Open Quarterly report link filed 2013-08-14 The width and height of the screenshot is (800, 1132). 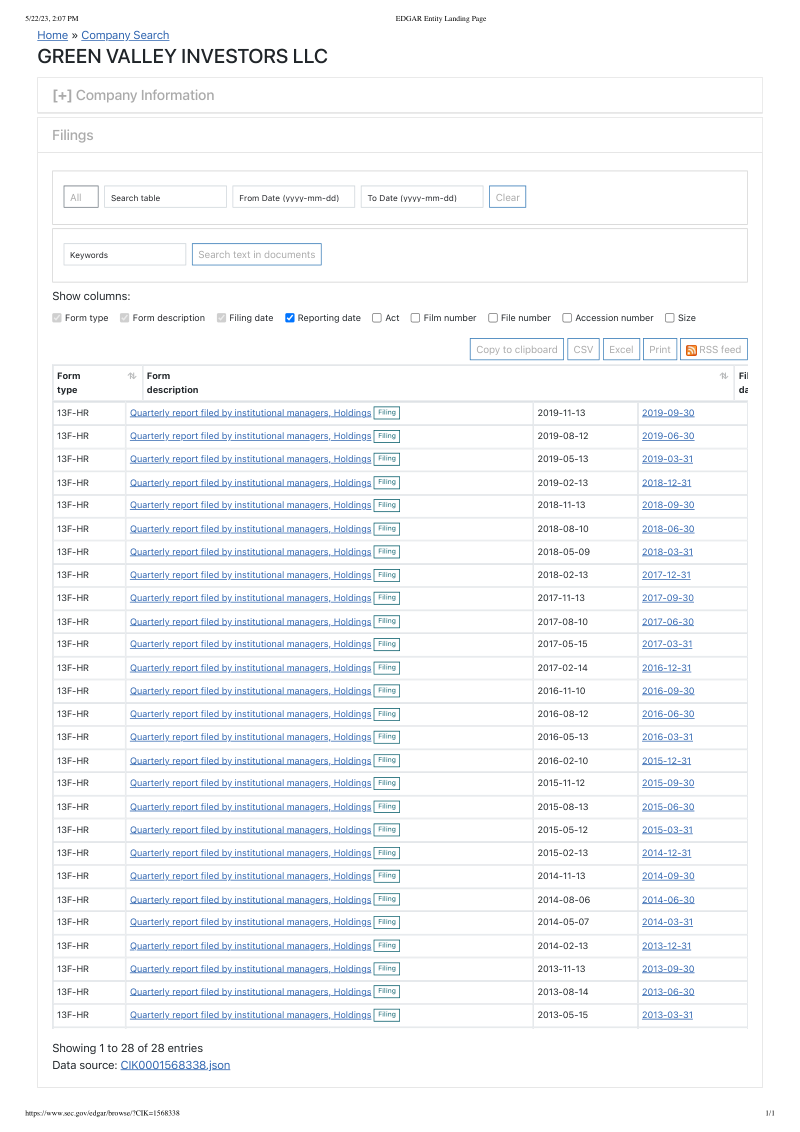pos(251,992)
